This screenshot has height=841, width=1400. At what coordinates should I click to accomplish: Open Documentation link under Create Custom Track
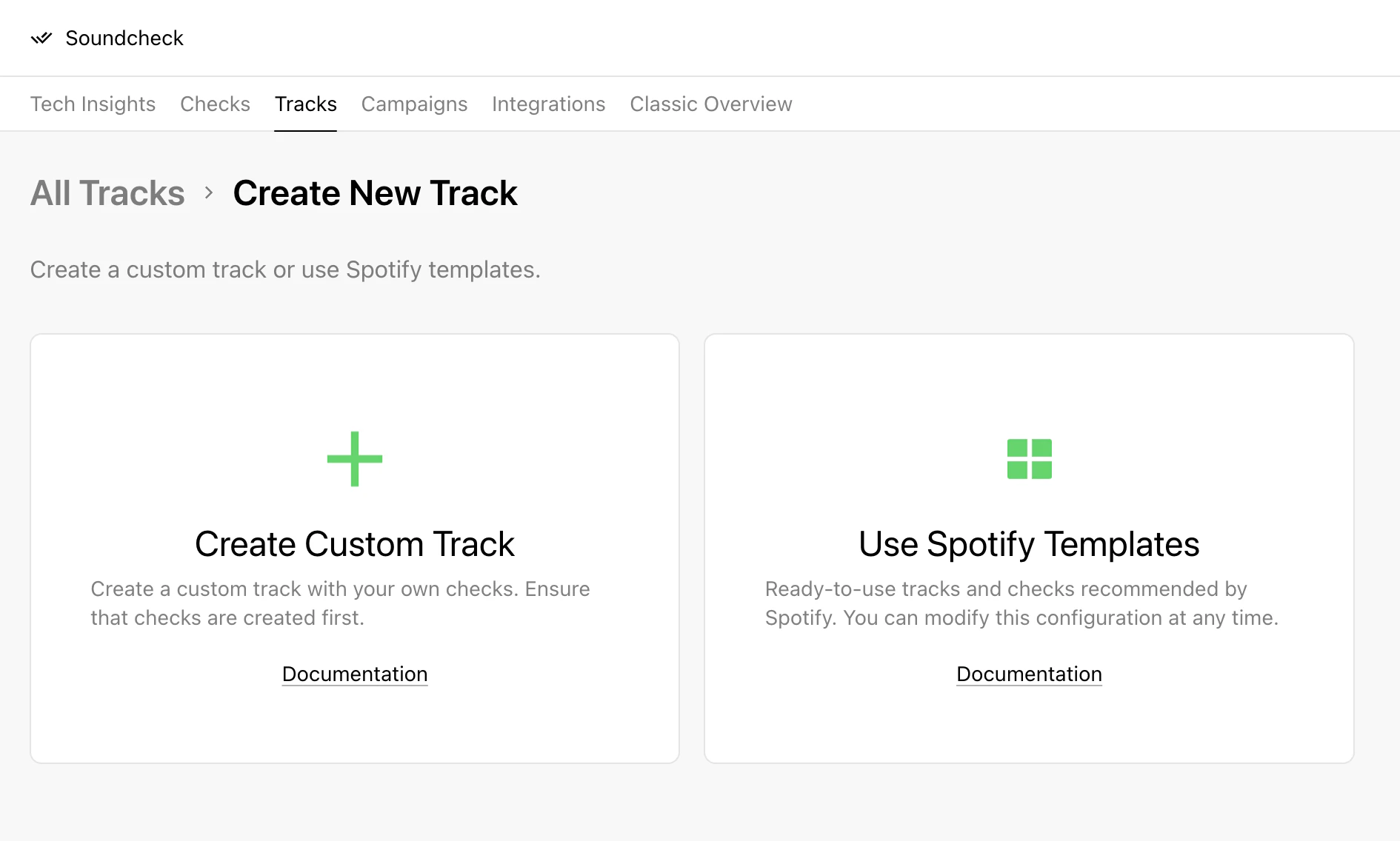click(x=355, y=674)
